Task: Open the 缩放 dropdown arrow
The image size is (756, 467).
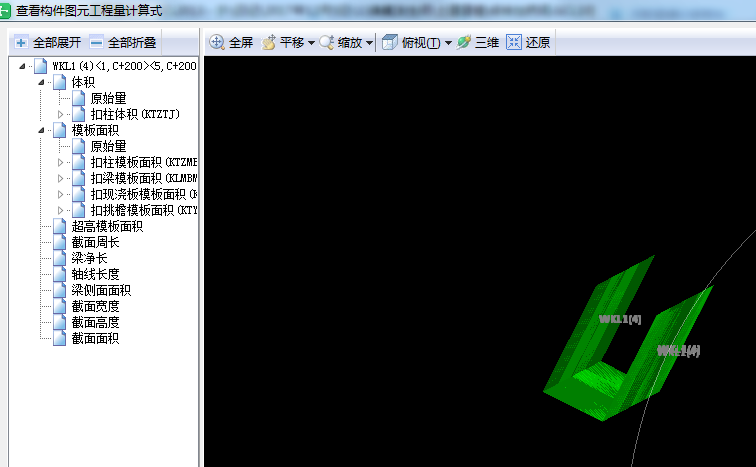Action: coord(369,43)
